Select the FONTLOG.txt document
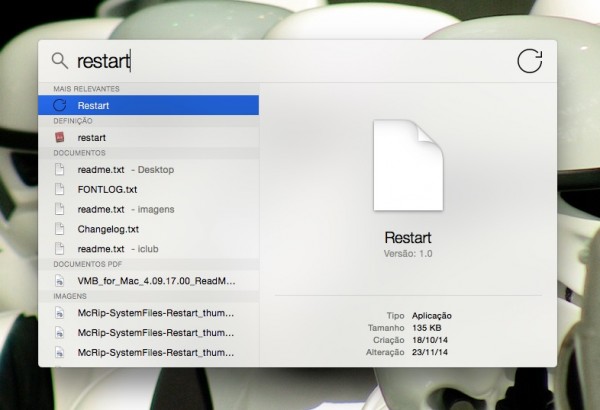 148,189
